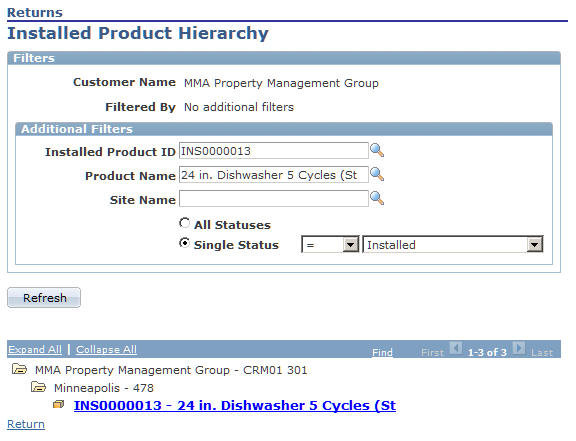The width and height of the screenshot is (576, 441).
Task: Click the customer name MMA Property Management Group
Action: 281,83
